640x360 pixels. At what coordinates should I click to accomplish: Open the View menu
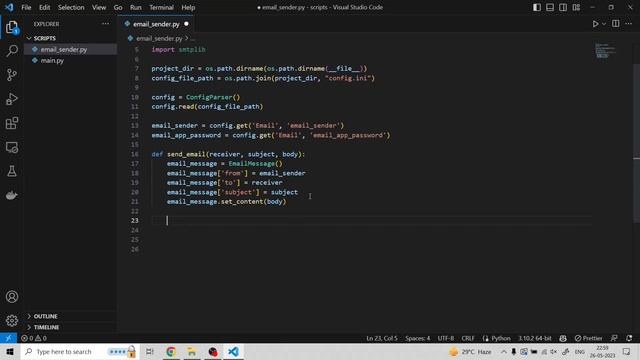pyautogui.click(x=99, y=7)
